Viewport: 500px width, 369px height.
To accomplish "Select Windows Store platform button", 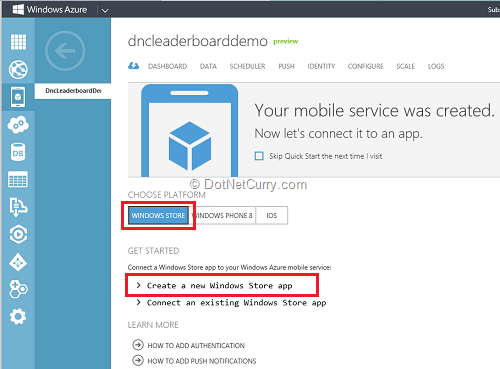I will coord(158,216).
